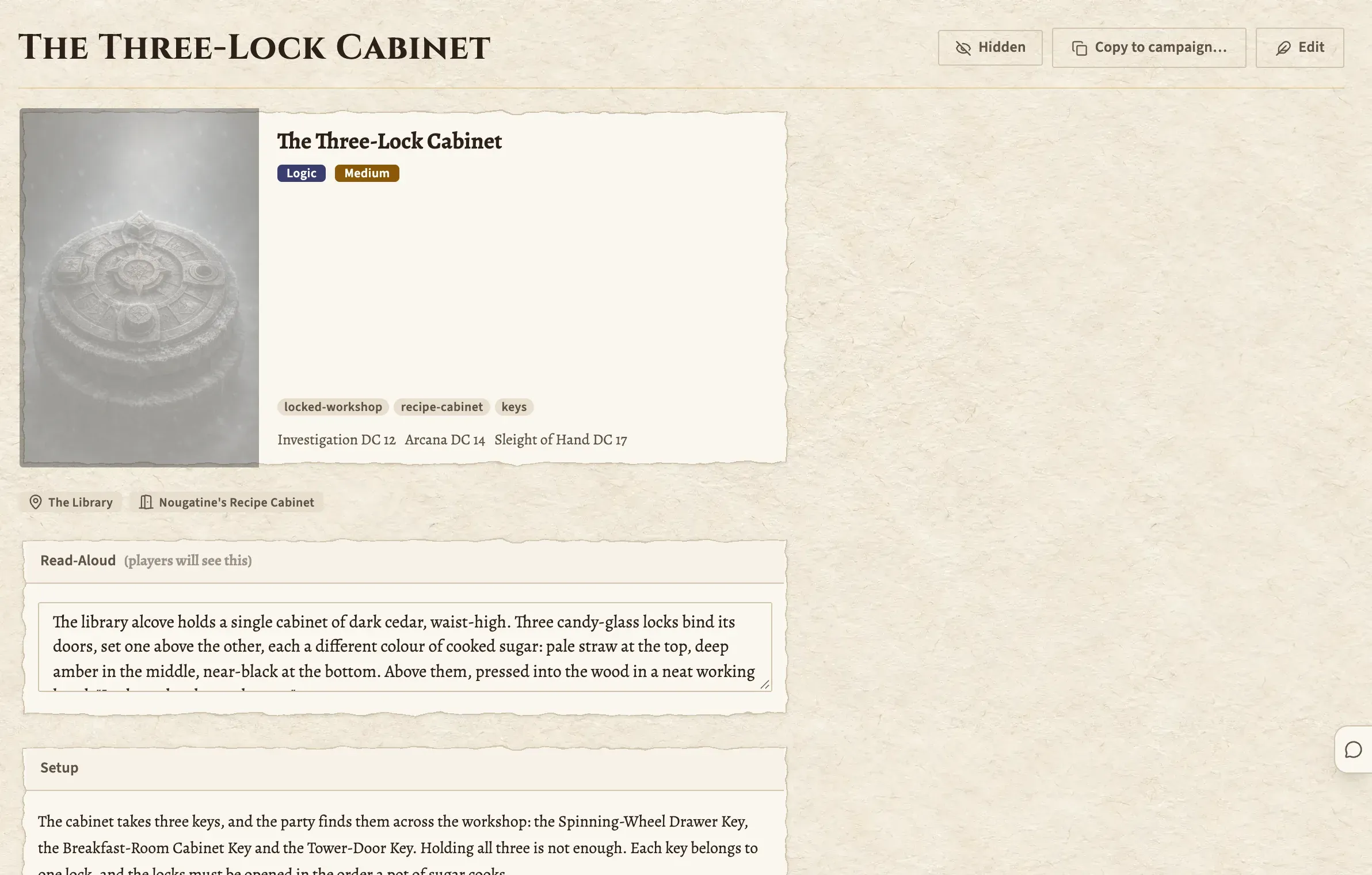Click the Arcana DC 14 text
The image size is (1372, 875).
point(445,440)
